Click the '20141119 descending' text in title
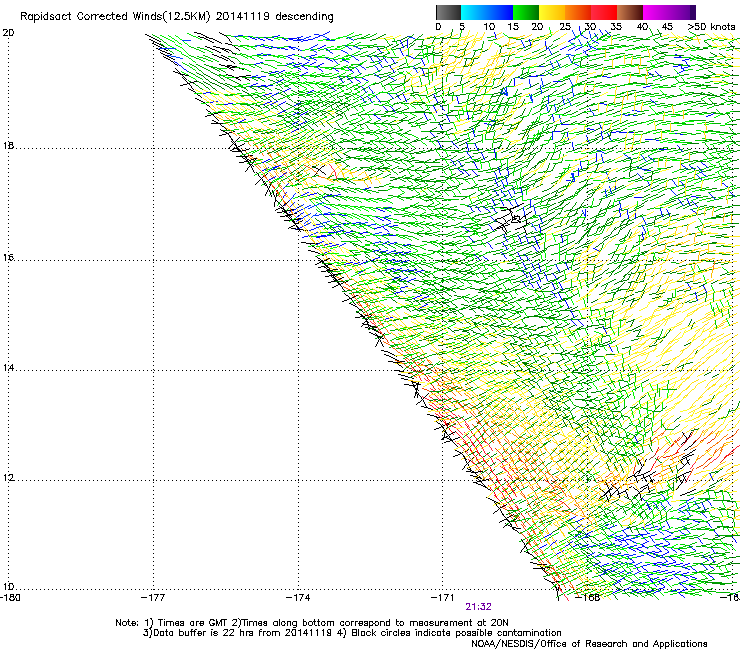This screenshot has width=740, height=650. click(x=275, y=17)
